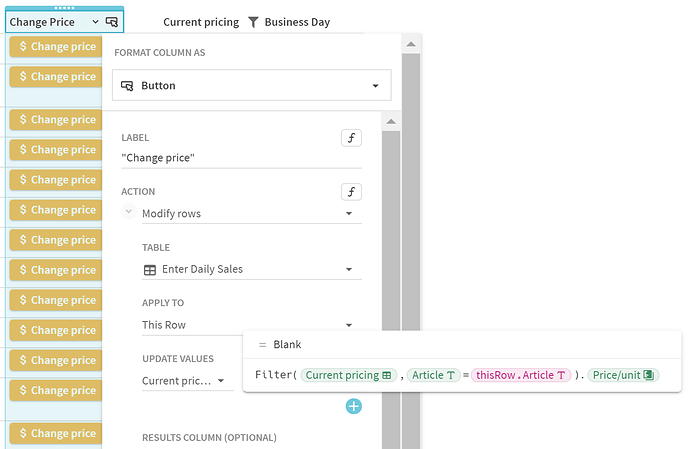Open the formula editor for Action
Screen dimensions: 690x449
[x=351, y=192]
